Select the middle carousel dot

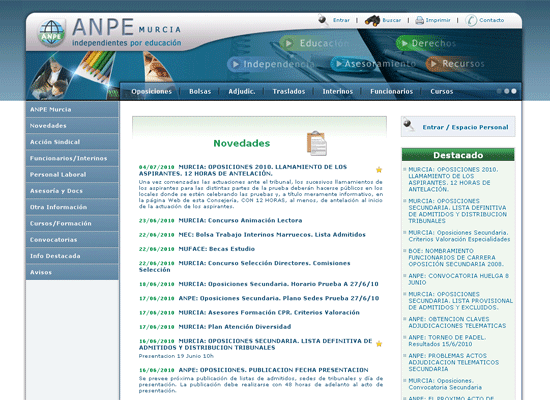(507, 91)
